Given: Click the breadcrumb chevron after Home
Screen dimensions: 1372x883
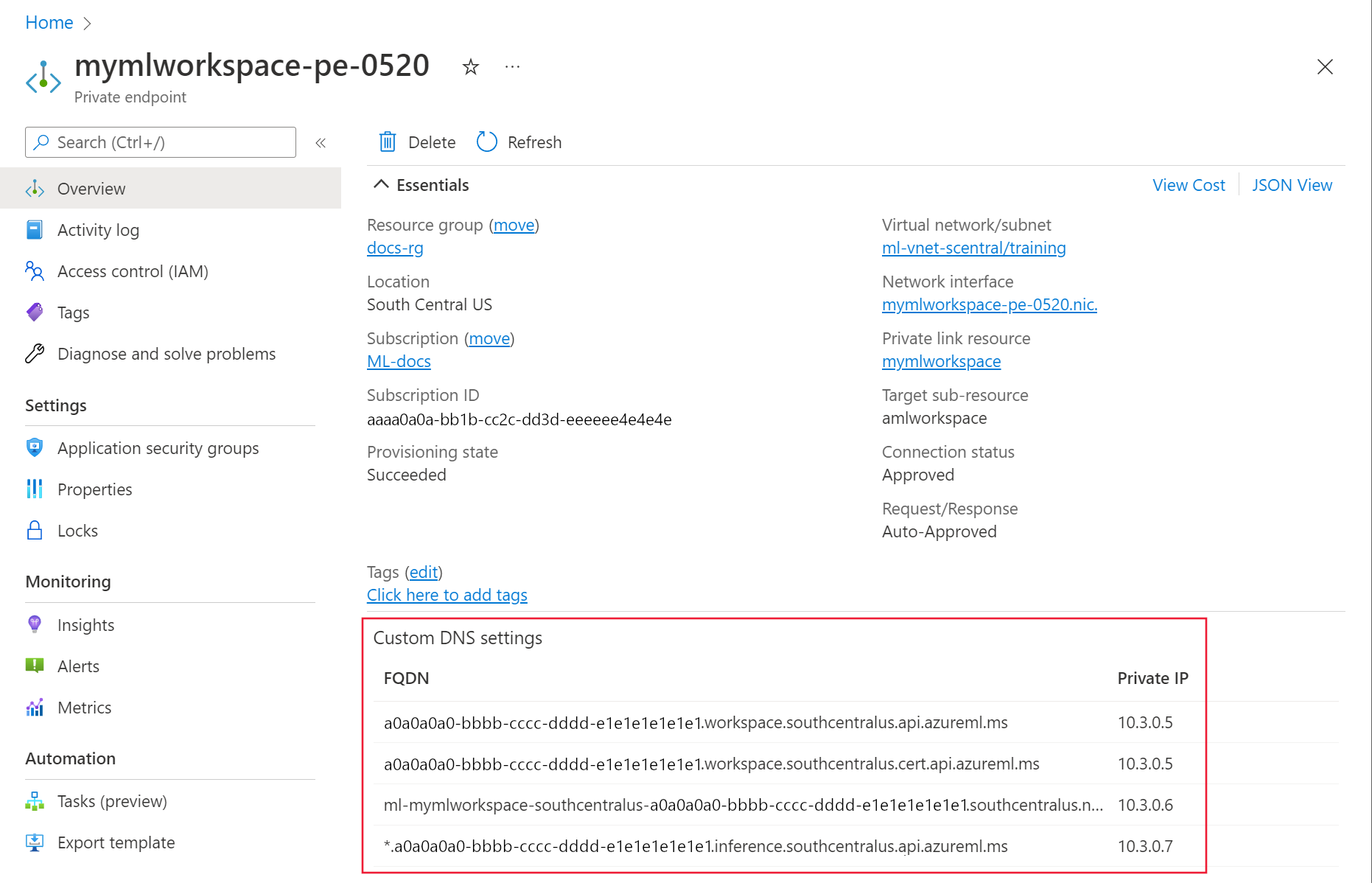Looking at the screenshot, I should coord(87,23).
